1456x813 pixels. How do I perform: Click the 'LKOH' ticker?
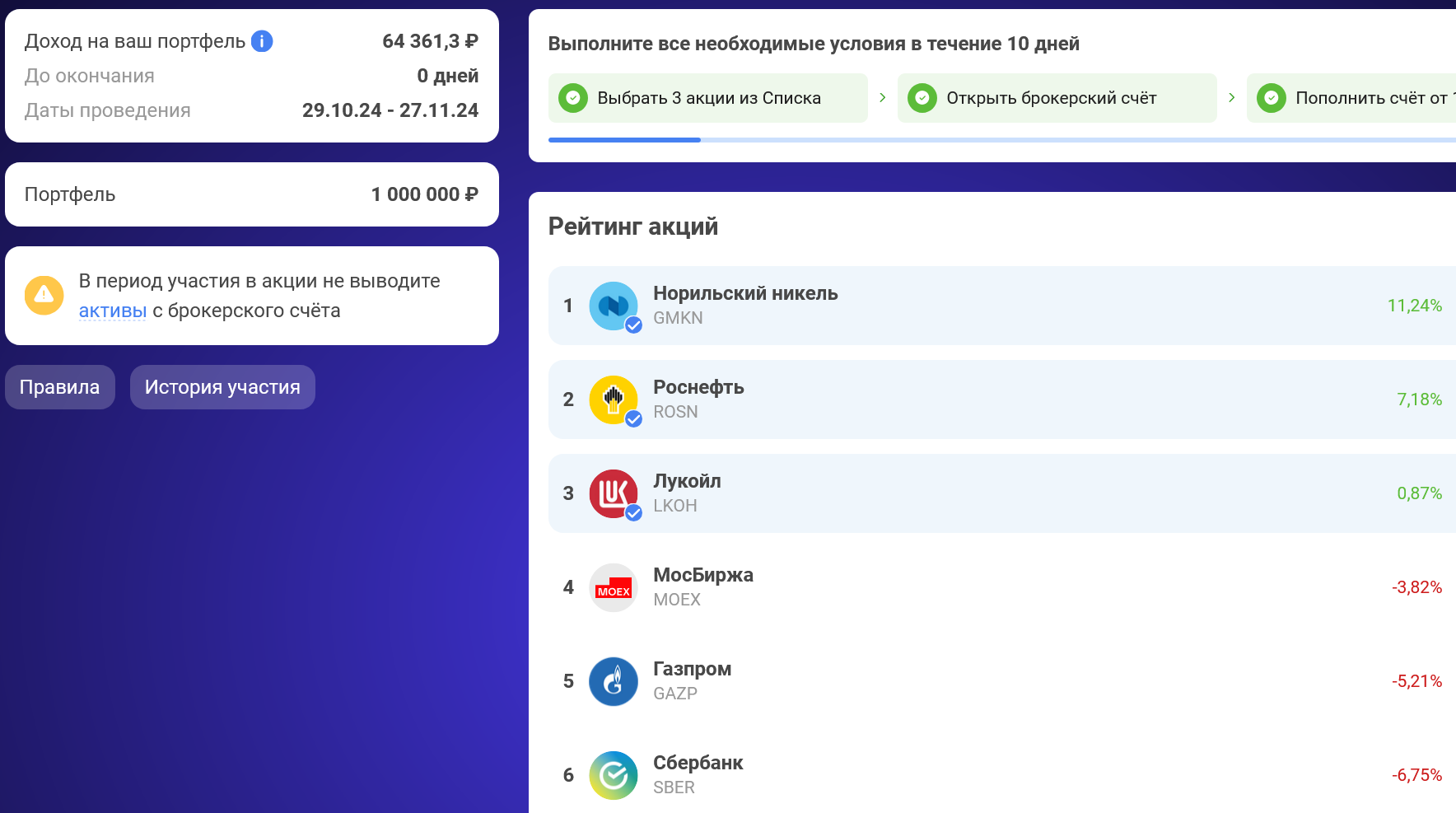point(675,506)
